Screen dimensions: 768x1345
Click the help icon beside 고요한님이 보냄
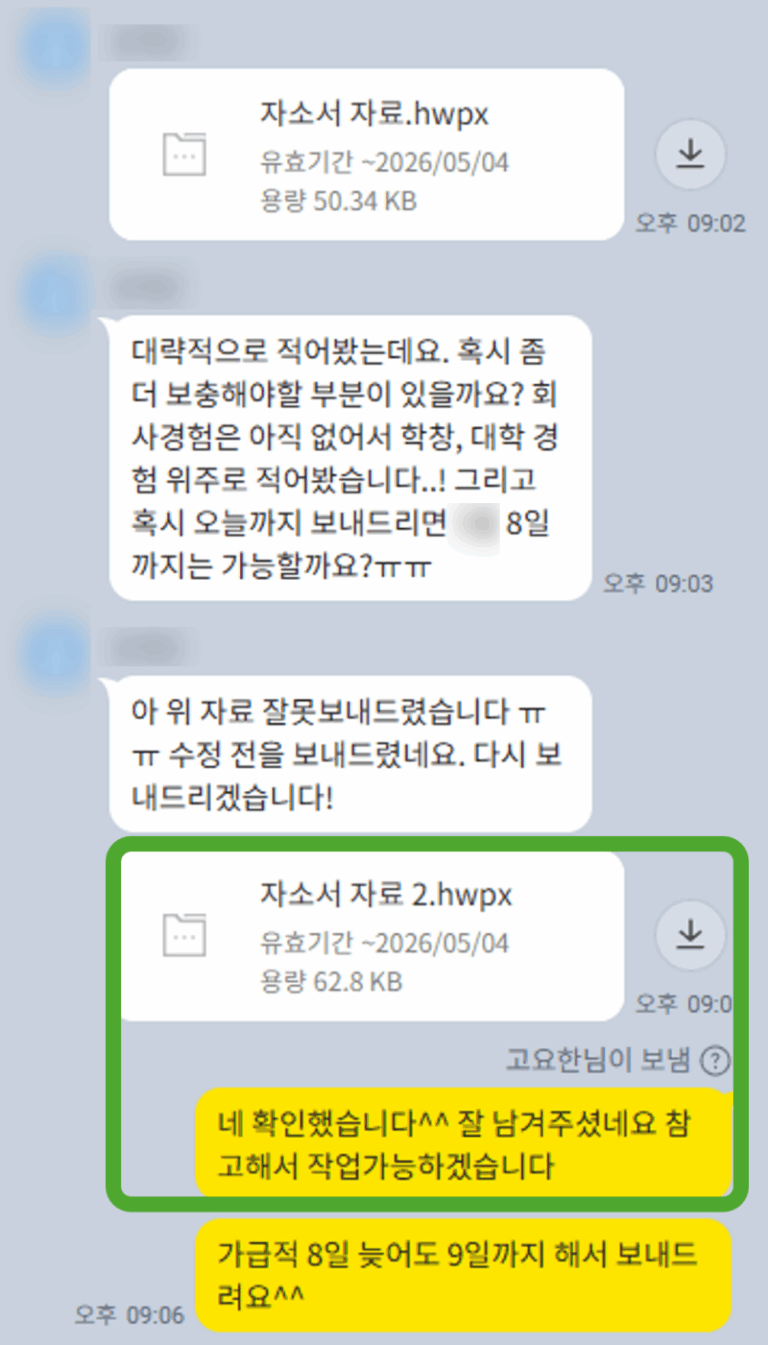[x=716, y=1061]
